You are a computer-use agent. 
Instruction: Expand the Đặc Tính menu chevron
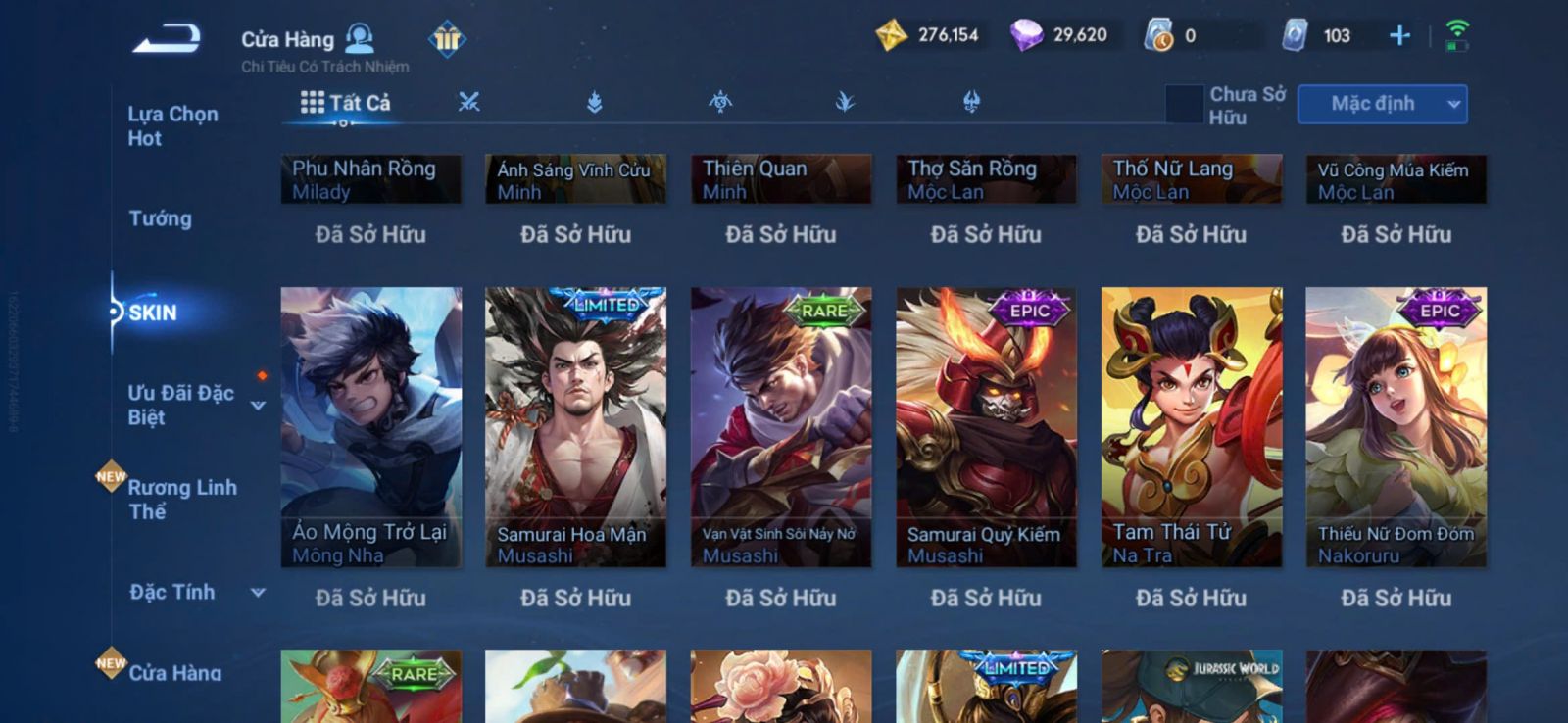click(259, 592)
